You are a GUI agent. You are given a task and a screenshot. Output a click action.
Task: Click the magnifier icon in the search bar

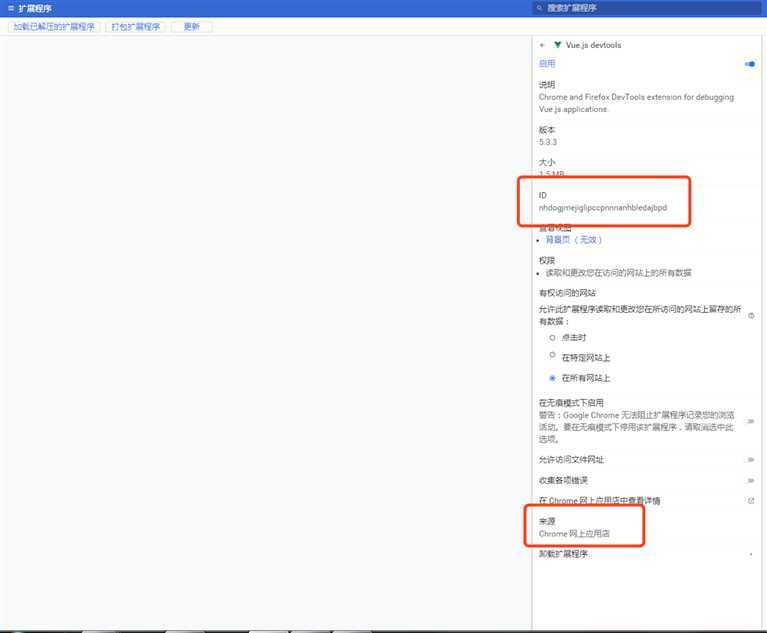pos(539,8)
